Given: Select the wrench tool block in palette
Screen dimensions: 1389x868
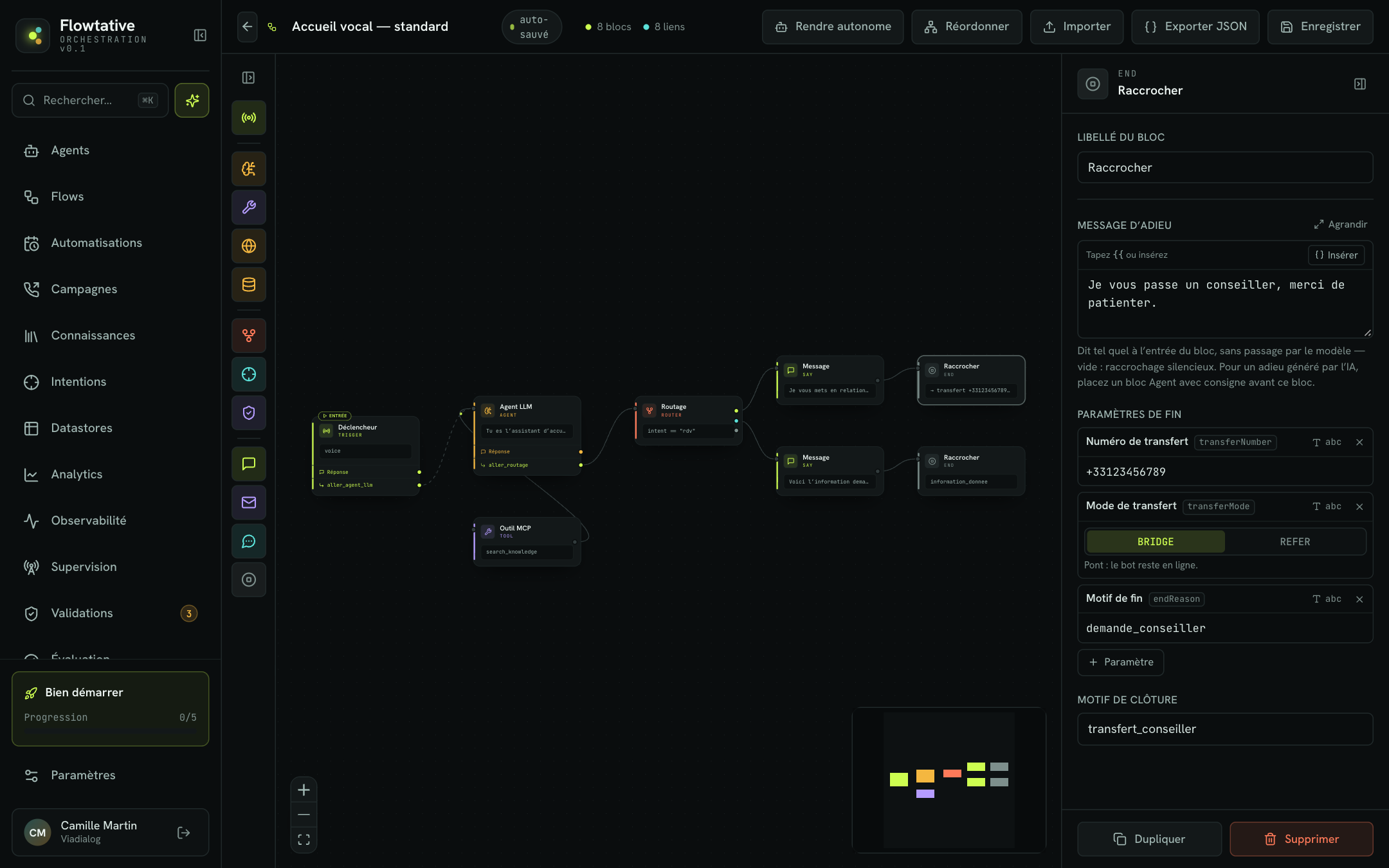Looking at the screenshot, I should tap(249, 207).
